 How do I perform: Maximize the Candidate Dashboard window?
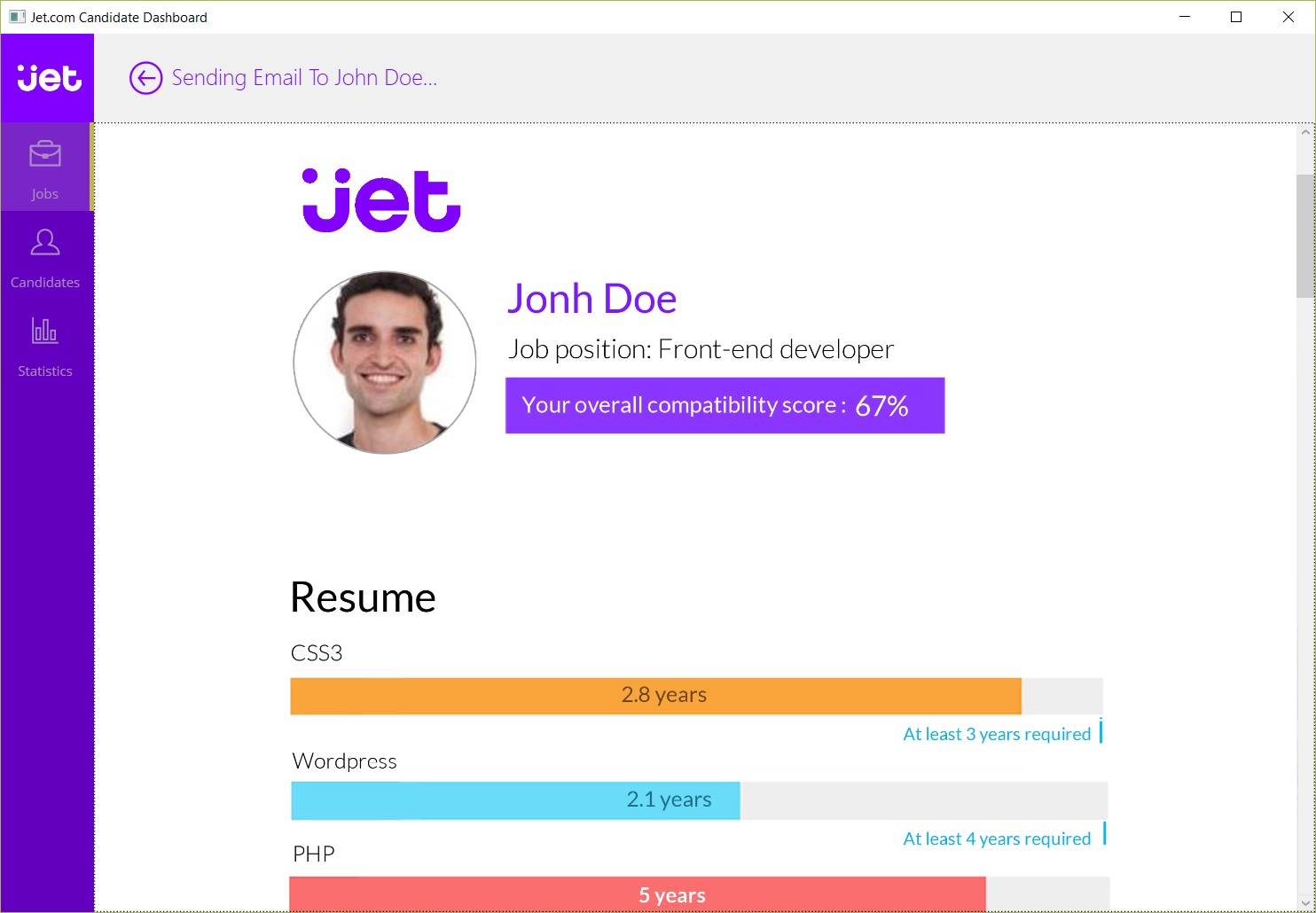point(1236,17)
